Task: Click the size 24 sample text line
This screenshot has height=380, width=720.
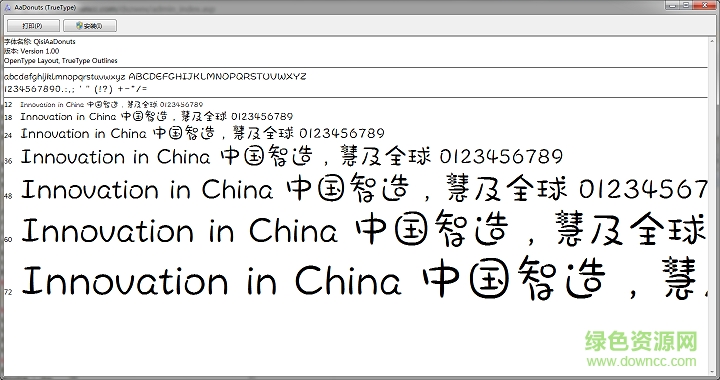Action: pos(202,134)
